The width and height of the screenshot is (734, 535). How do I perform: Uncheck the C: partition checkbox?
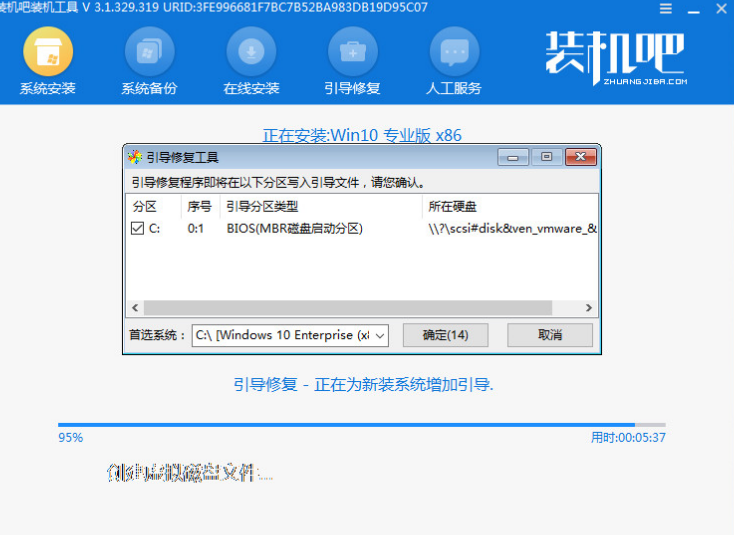coord(137,228)
